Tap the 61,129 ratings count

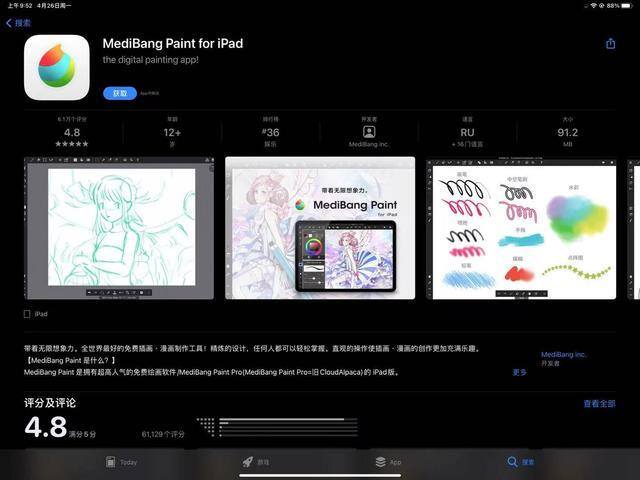[x=163, y=434]
